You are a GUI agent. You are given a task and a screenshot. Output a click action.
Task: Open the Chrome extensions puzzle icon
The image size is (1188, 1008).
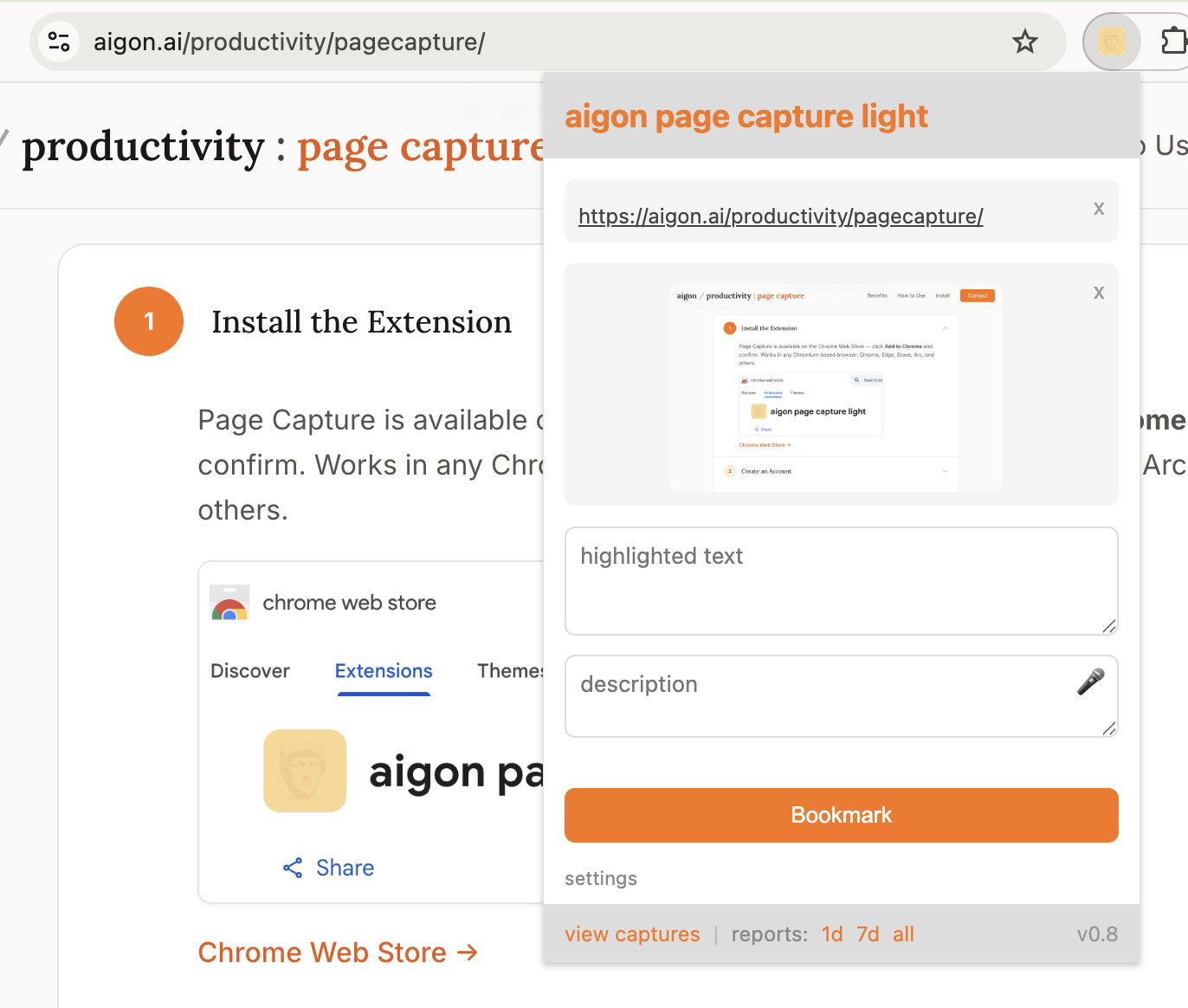1174,41
